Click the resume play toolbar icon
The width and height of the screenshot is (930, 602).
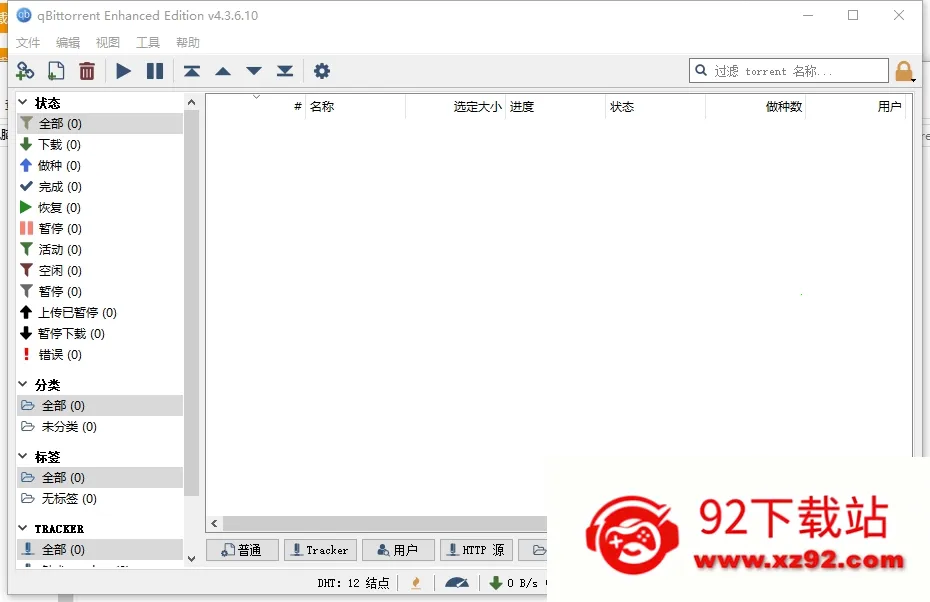click(x=123, y=71)
